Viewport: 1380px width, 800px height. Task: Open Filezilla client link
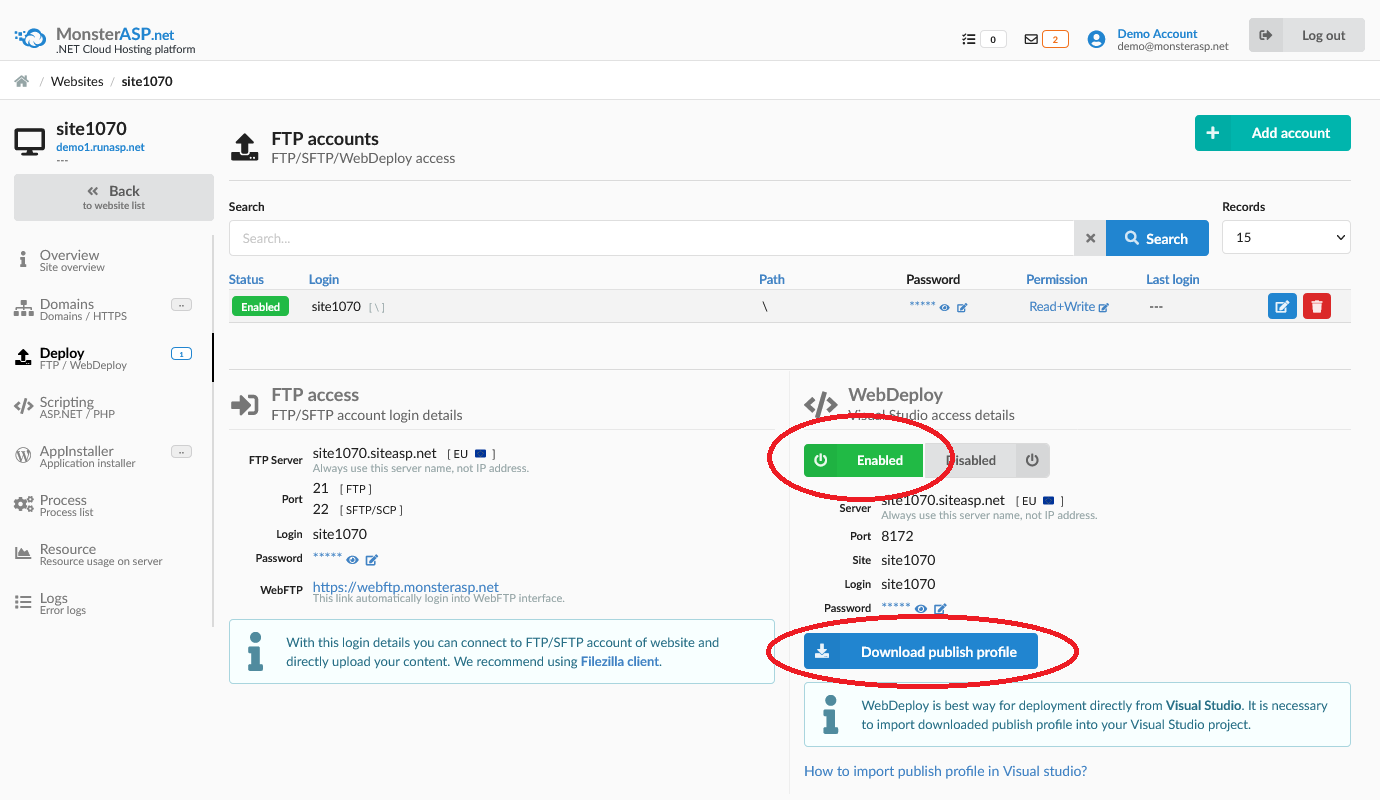point(620,661)
